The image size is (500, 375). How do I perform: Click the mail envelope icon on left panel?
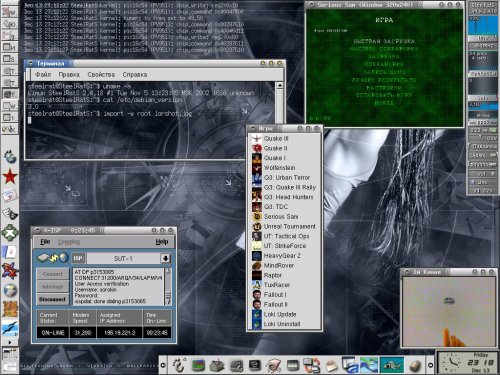click(x=10, y=195)
